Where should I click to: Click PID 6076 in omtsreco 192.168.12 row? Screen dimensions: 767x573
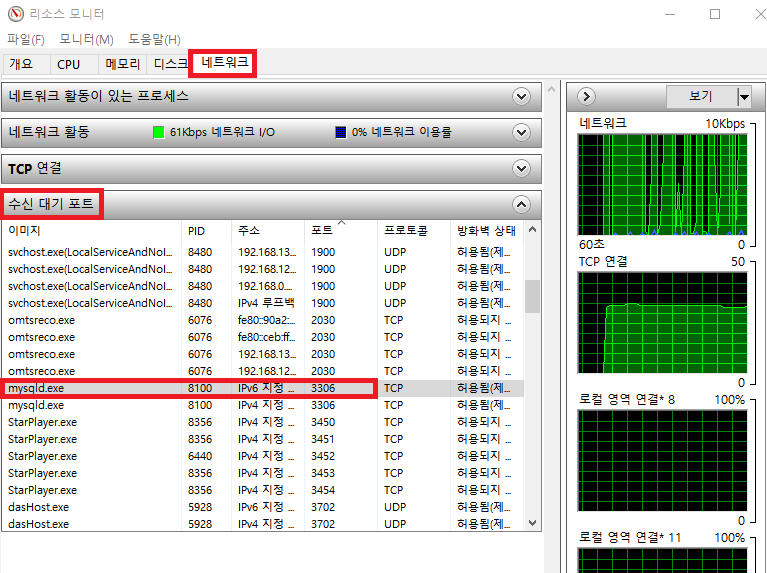[x=200, y=371]
